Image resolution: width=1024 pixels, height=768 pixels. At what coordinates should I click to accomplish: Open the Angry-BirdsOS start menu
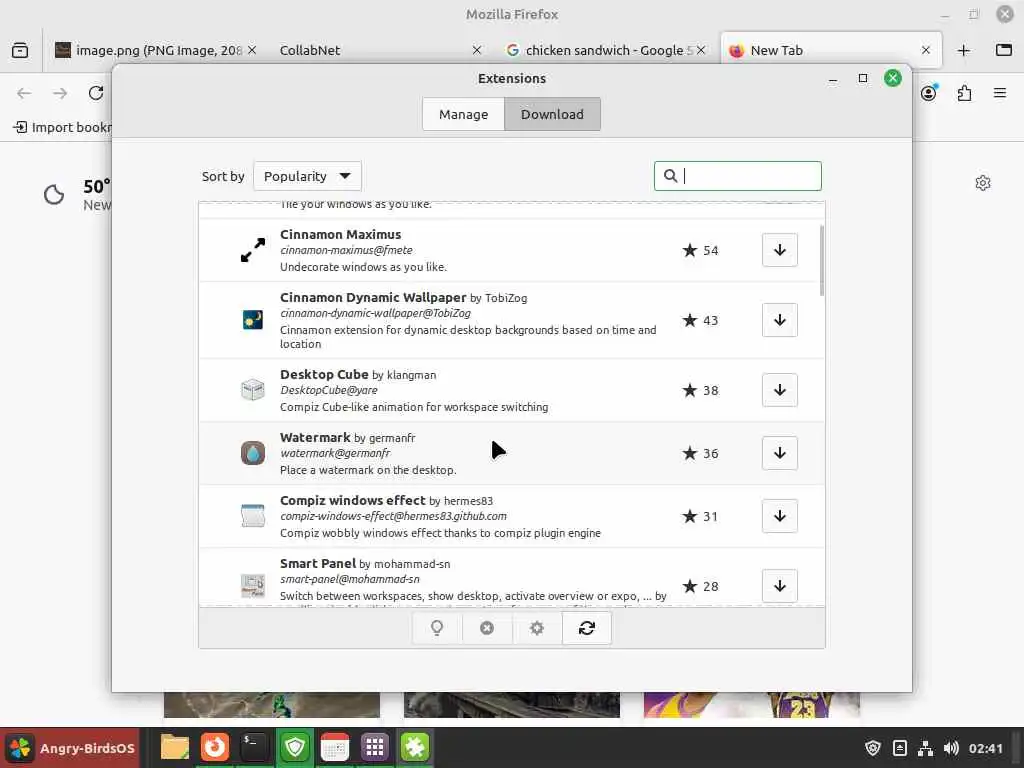point(70,748)
